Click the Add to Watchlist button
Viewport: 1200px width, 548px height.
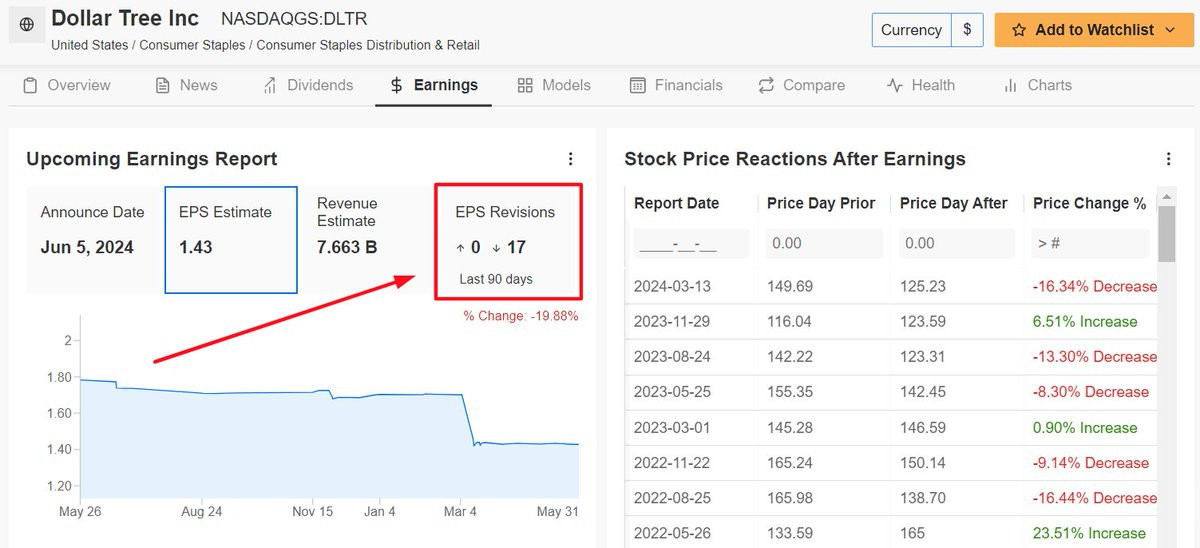click(x=1093, y=30)
